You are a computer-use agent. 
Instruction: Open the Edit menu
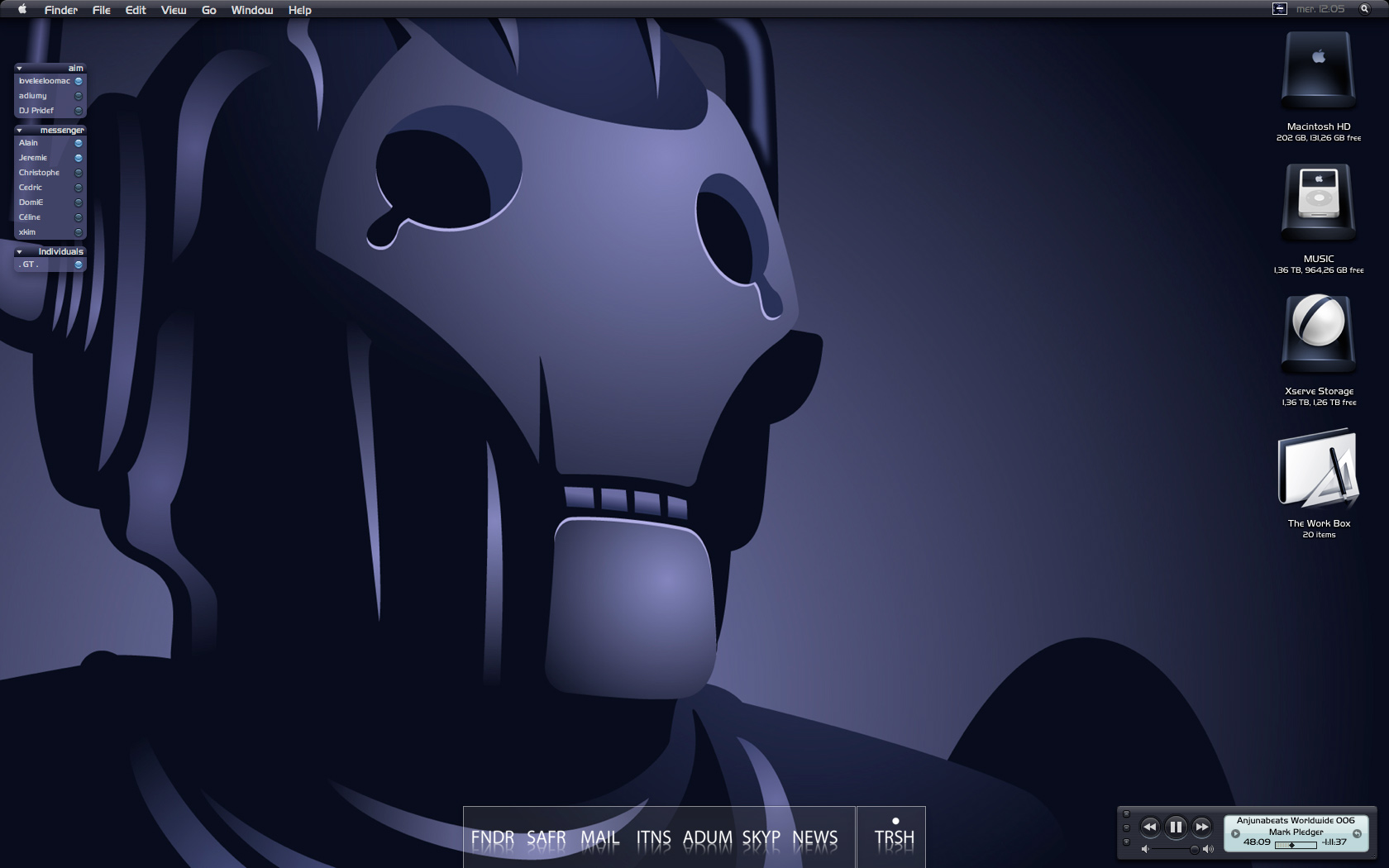136,10
